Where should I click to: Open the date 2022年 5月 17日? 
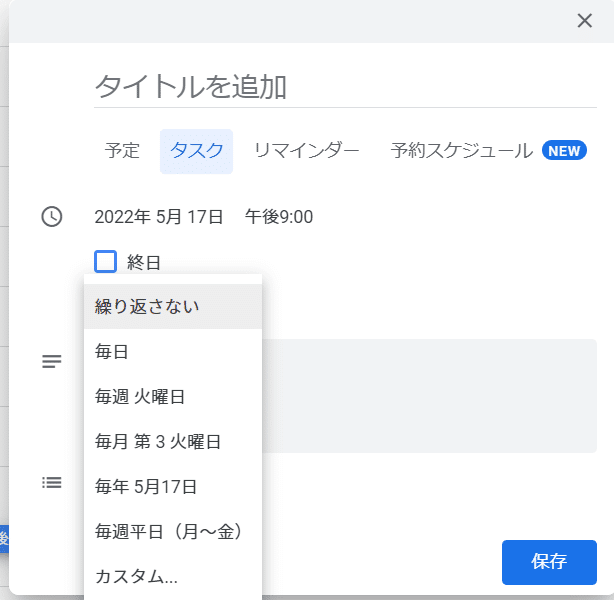[159, 217]
